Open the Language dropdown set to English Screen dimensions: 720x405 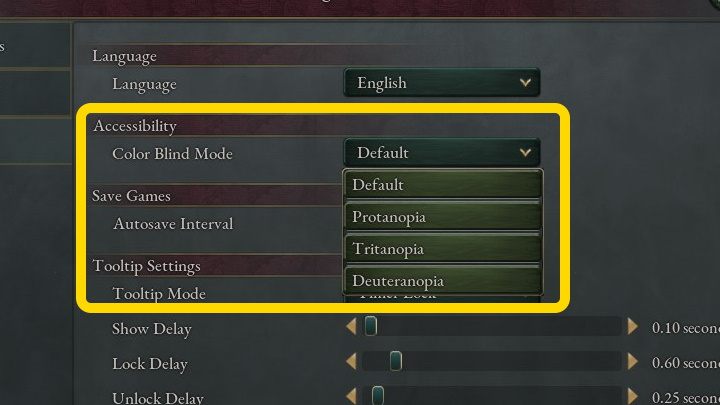[x=441, y=83]
